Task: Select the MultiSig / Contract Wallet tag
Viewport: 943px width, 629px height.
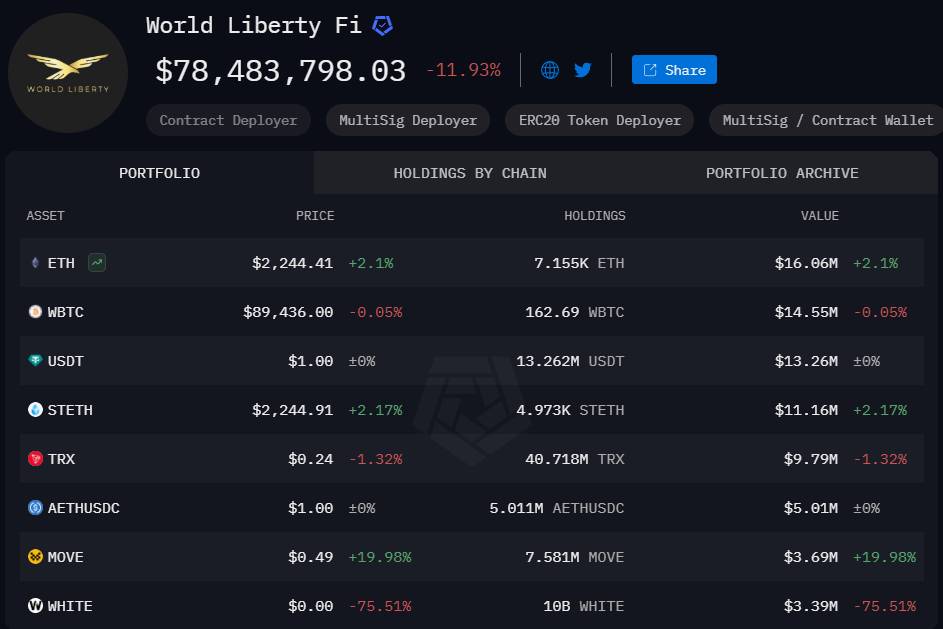Action: point(826,120)
